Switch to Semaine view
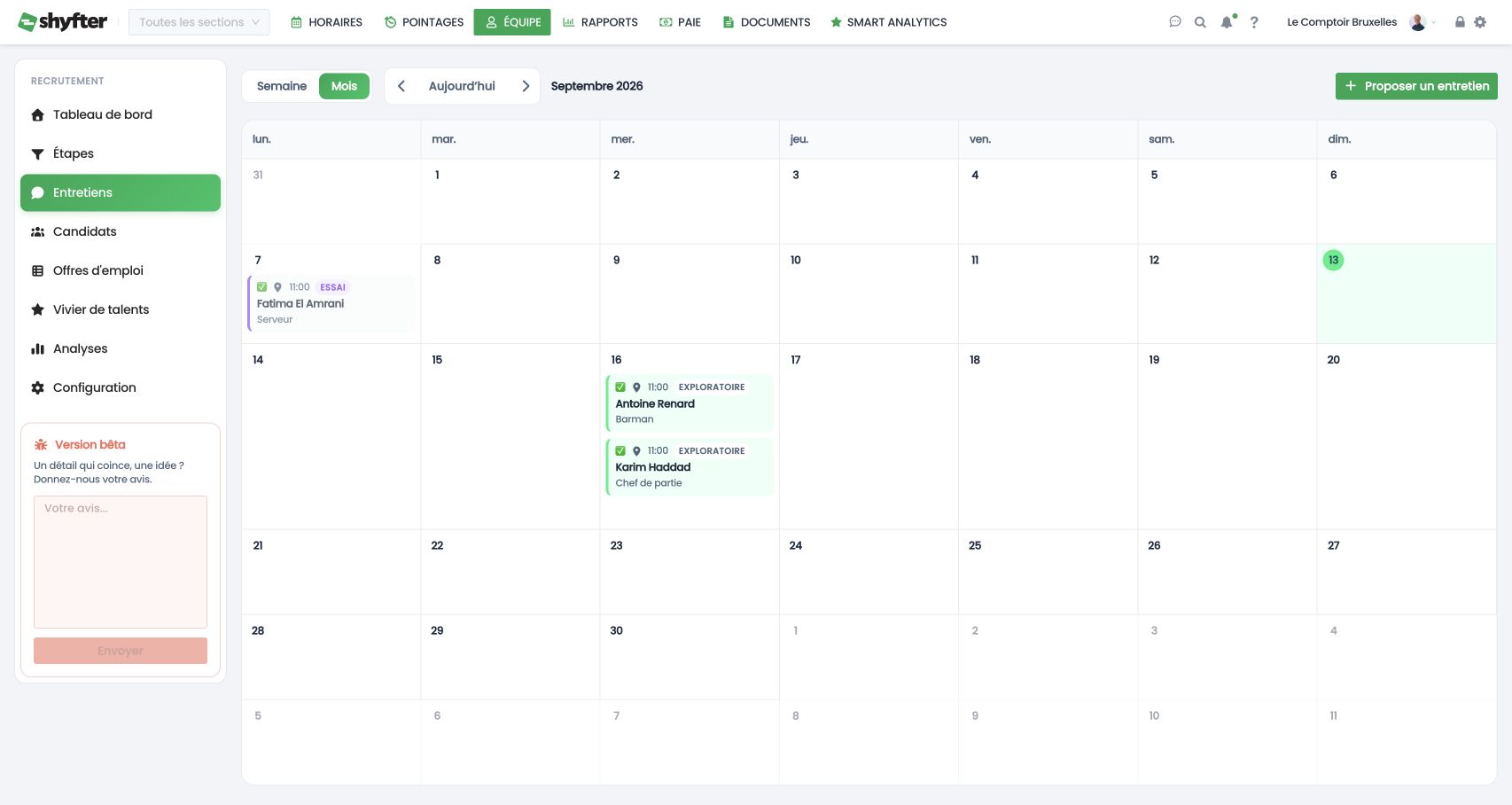 click(x=282, y=86)
